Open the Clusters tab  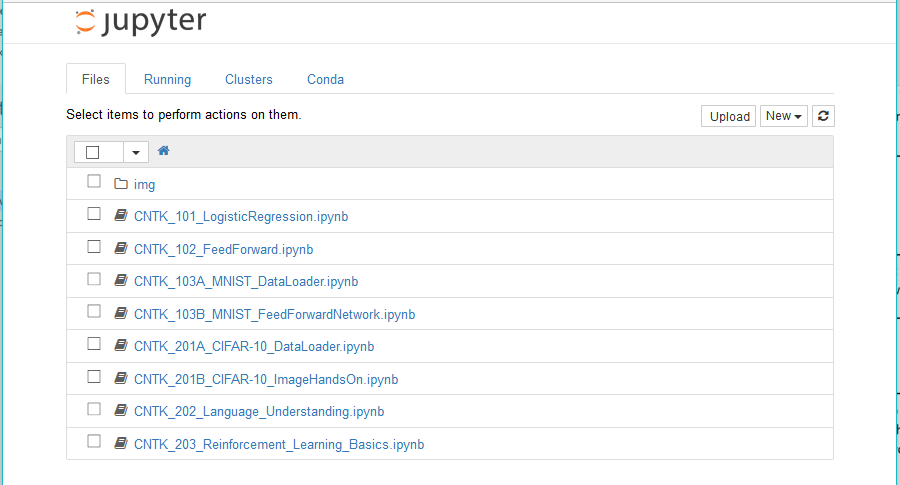coord(249,79)
